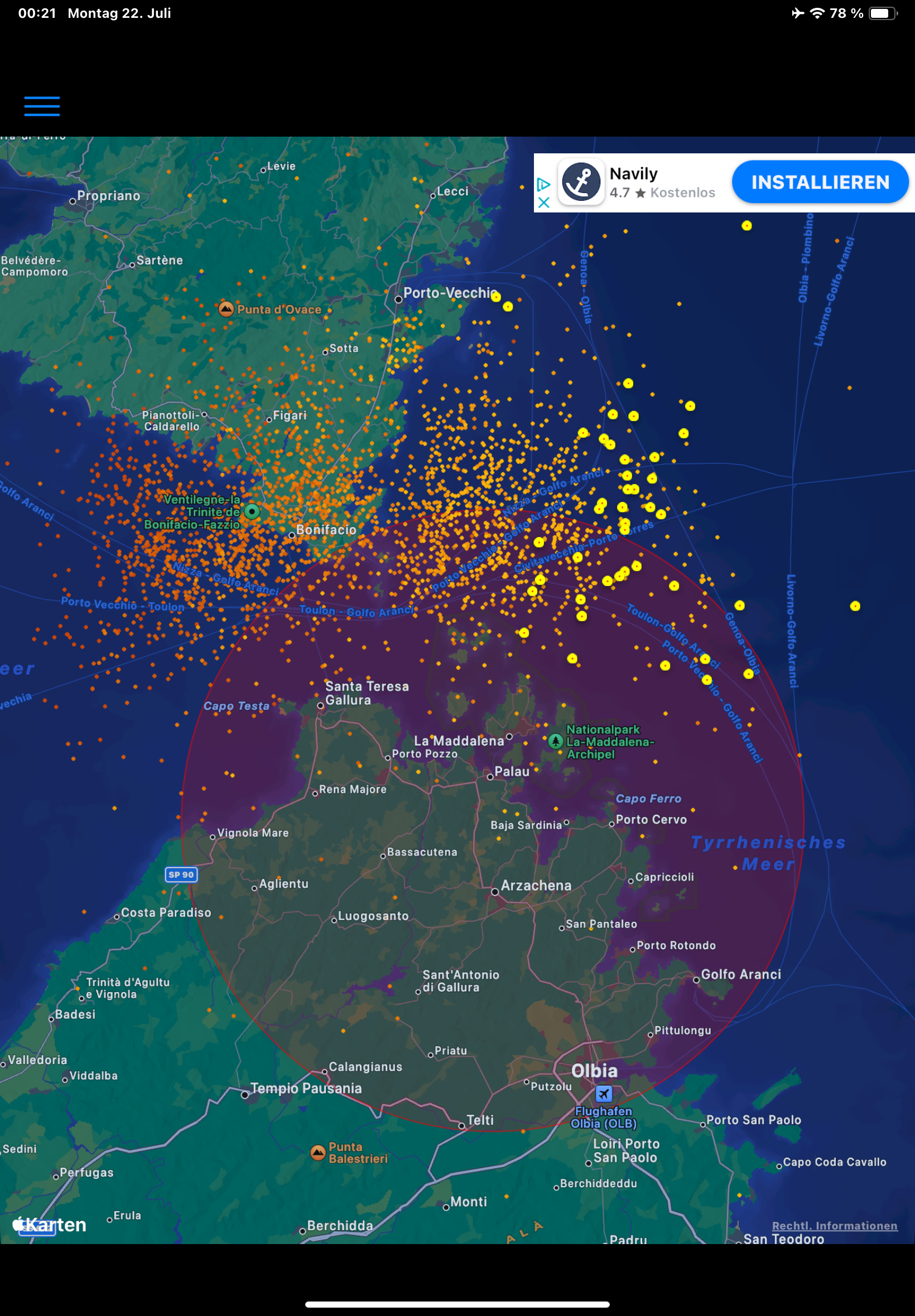
Task: Close the Navily ad banner
Action: pos(543,202)
